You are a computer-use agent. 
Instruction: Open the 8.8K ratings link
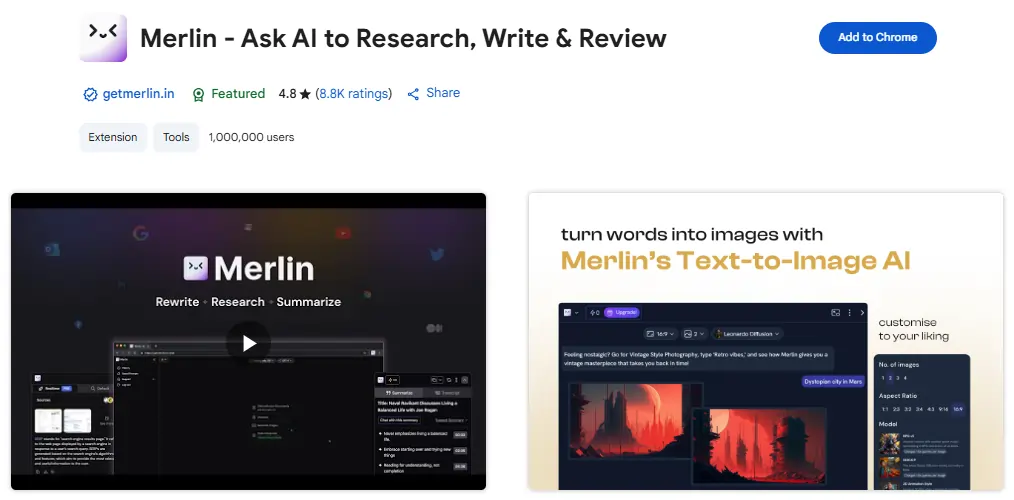[x=354, y=94]
